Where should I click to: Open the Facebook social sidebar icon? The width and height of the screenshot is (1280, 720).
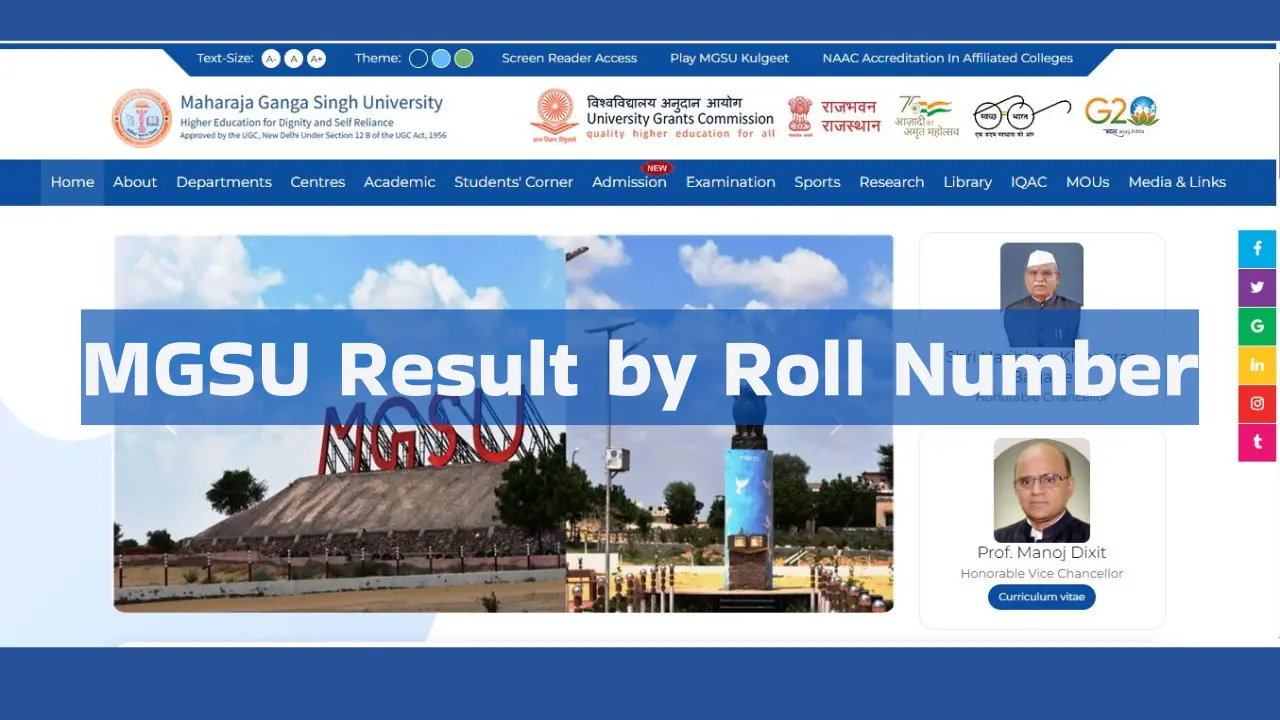pos(1257,249)
